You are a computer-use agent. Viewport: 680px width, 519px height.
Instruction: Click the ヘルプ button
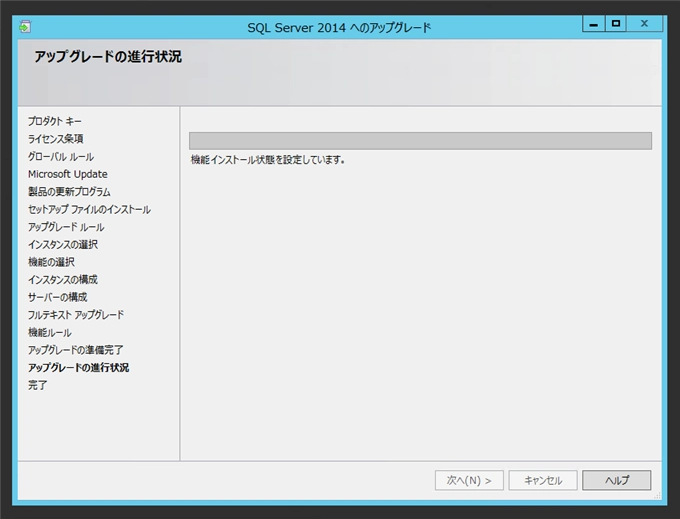[x=616, y=480]
